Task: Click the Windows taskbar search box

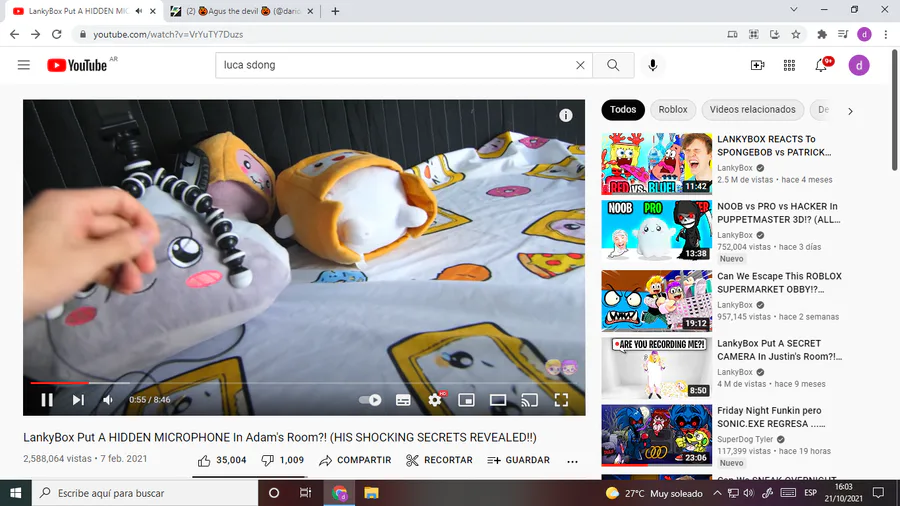Action: (145, 493)
